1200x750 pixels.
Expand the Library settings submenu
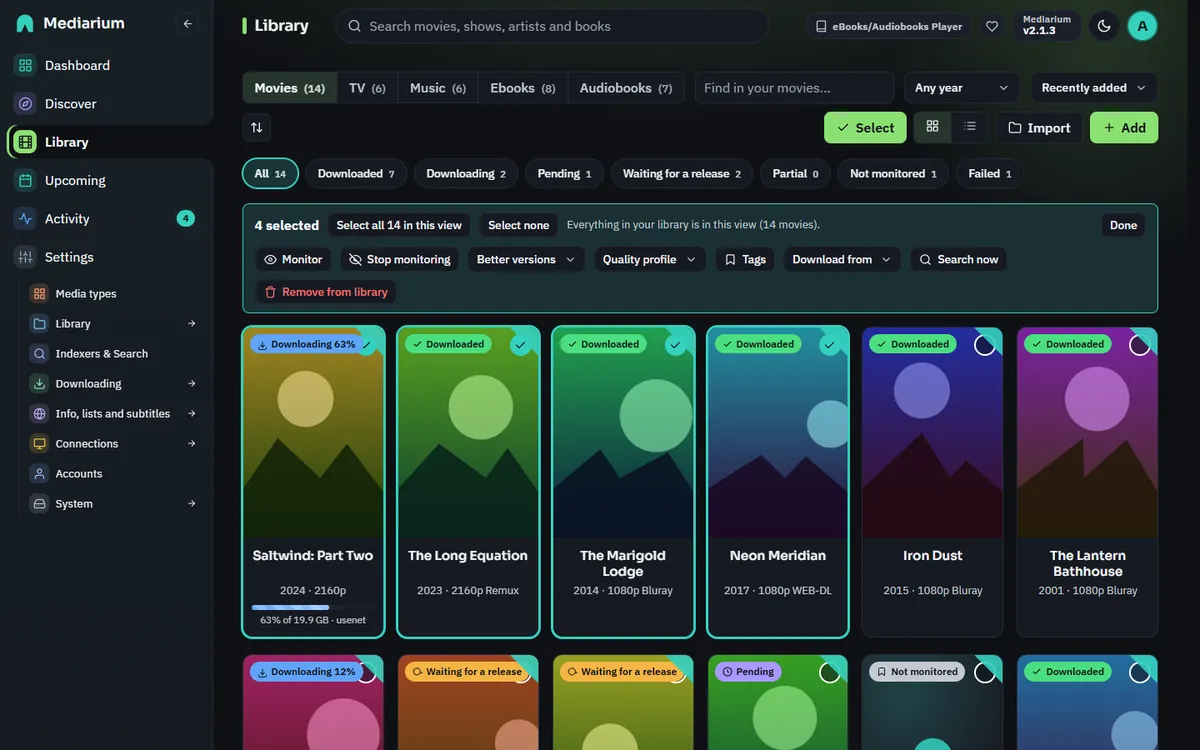coord(192,324)
